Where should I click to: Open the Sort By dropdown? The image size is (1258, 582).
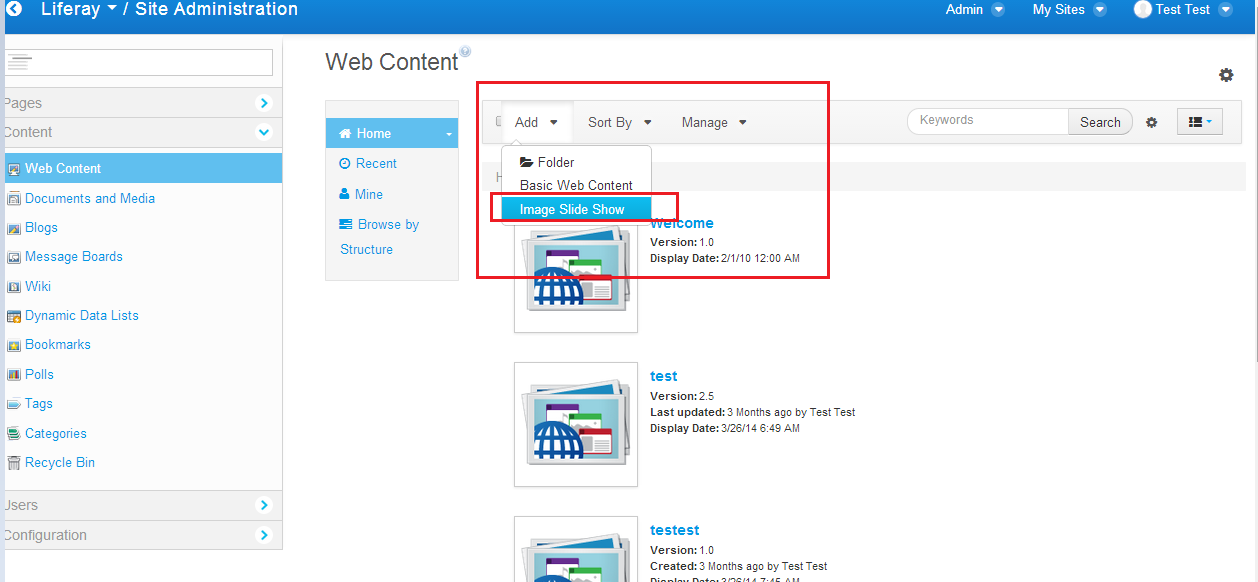point(620,122)
